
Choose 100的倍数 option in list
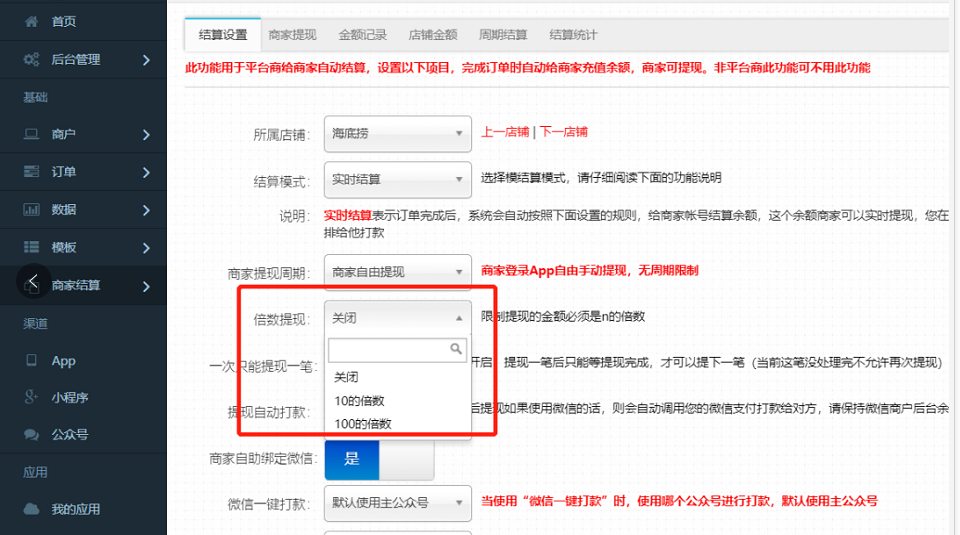tap(362, 424)
